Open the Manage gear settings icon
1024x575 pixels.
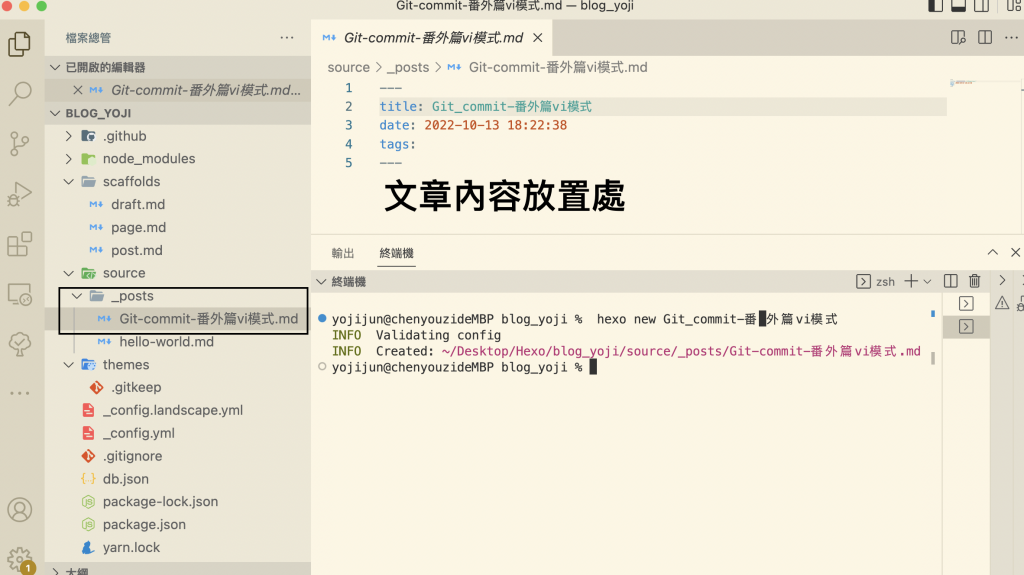(x=20, y=559)
